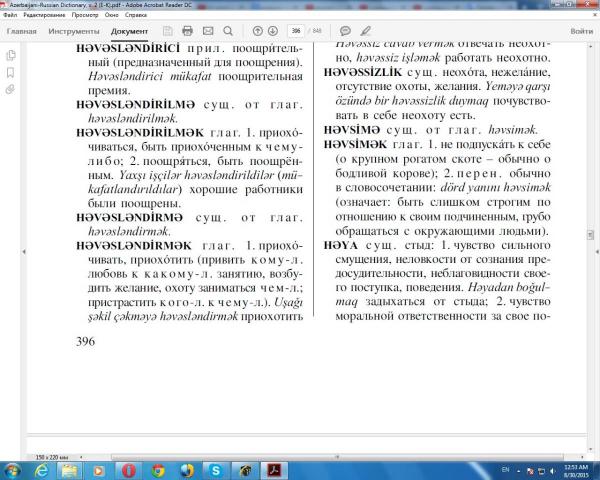
Task: Click the Search magnifier icon in toolbar
Action: (228, 31)
